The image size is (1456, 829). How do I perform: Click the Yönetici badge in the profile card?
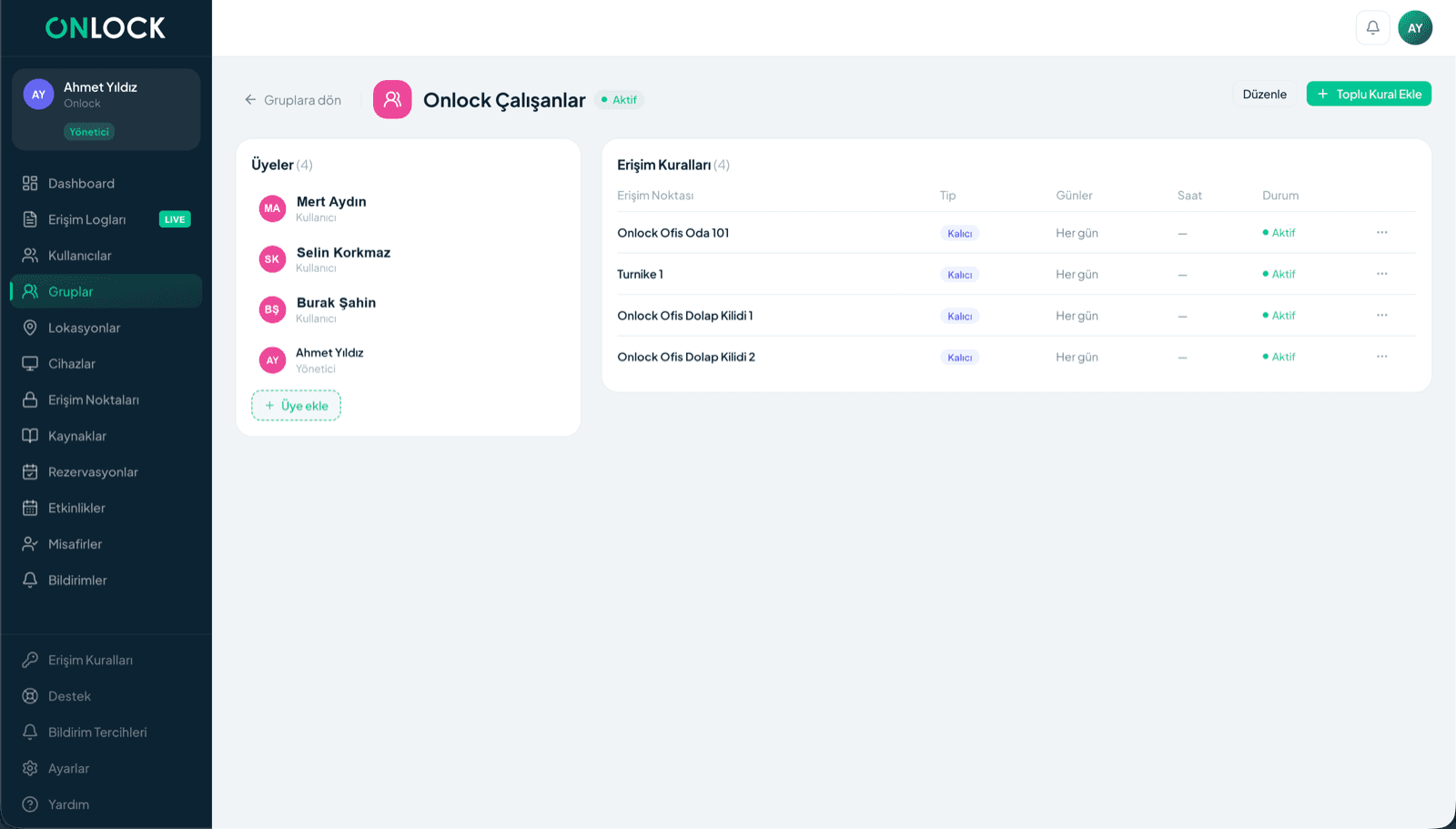(89, 132)
